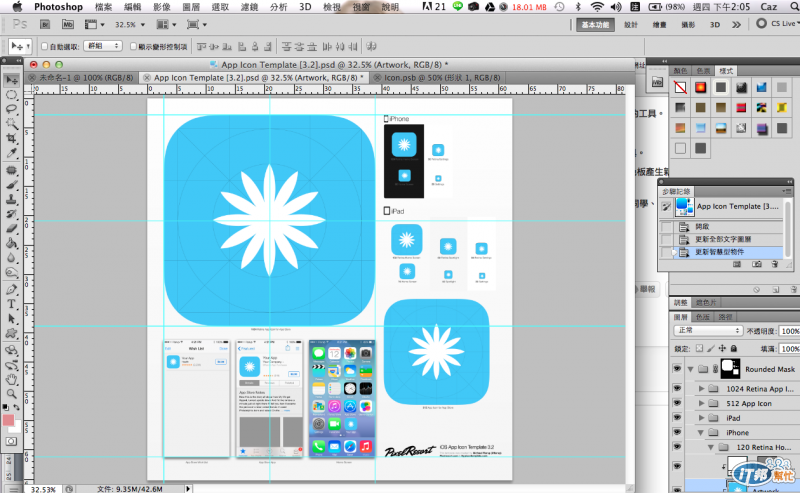Select the Zoom tool
Viewport: 800px width, 493px height.
click(x=11, y=393)
